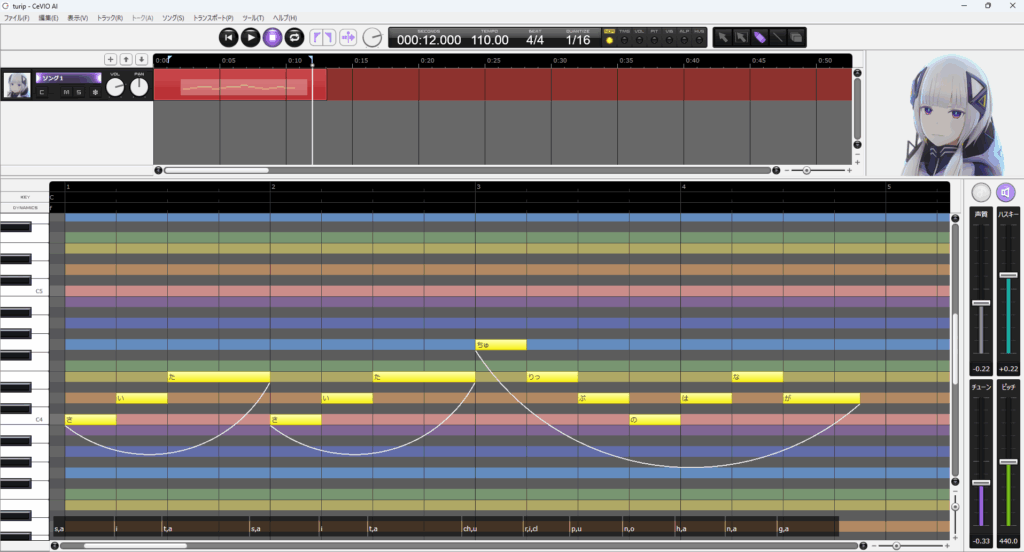This screenshot has width=1024, height=552.
Task: Start playback with the play button
Action: (x=251, y=37)
